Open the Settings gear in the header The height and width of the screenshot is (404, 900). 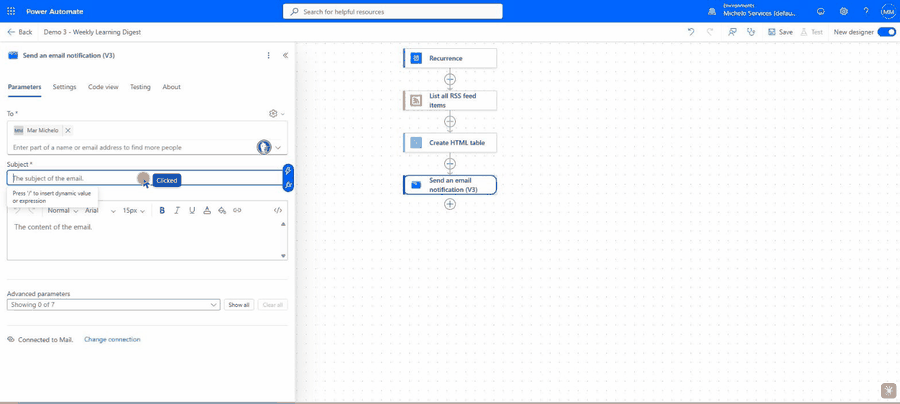tap(844, 11)
